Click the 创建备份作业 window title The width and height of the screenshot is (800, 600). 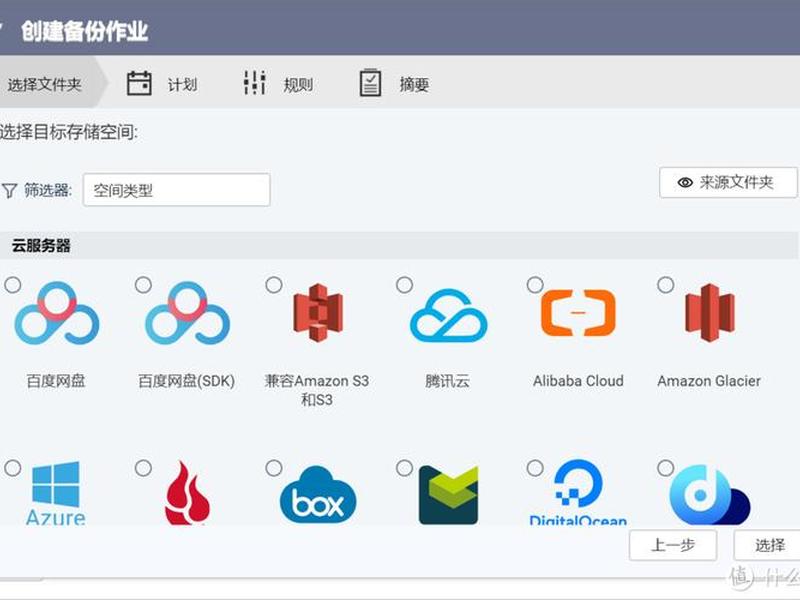[85, 31]
